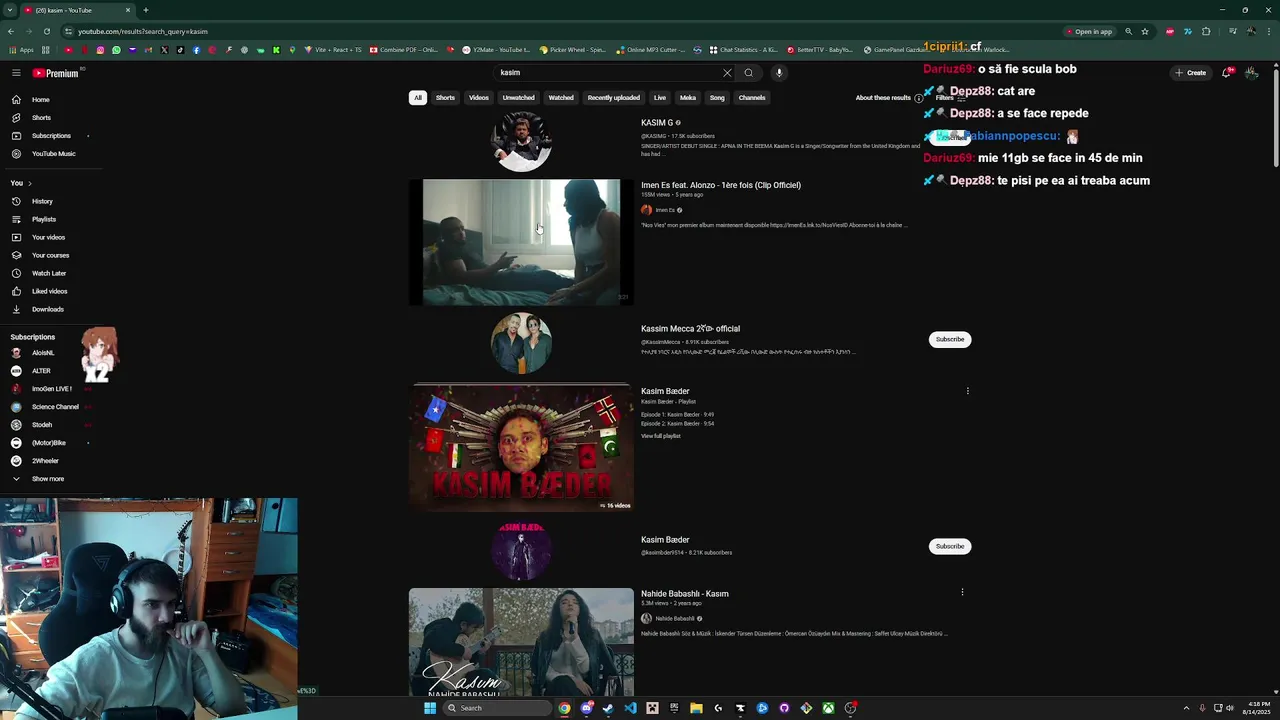The height and width of the screenshot is (720, 1280).
Task: Open account avatar menu at top right
Action: pyautogui.click(x=1251, y=73)
